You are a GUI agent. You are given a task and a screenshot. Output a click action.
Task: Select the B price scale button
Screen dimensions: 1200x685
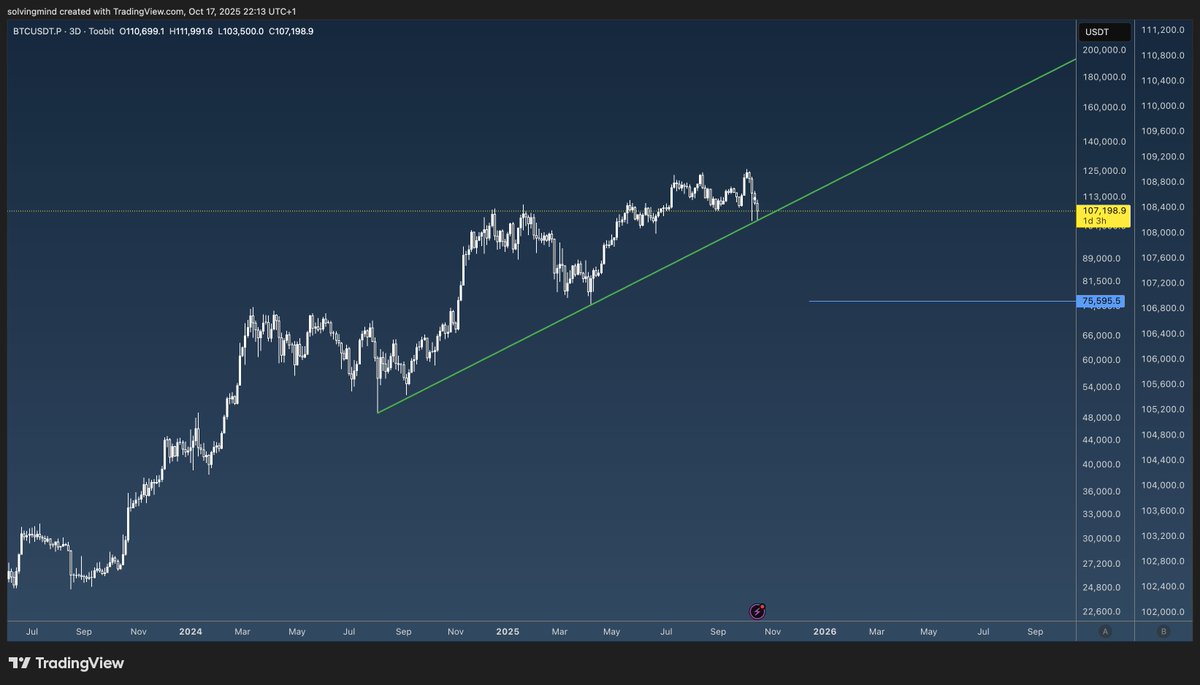pyautogui.click(x=1164, y=631)
